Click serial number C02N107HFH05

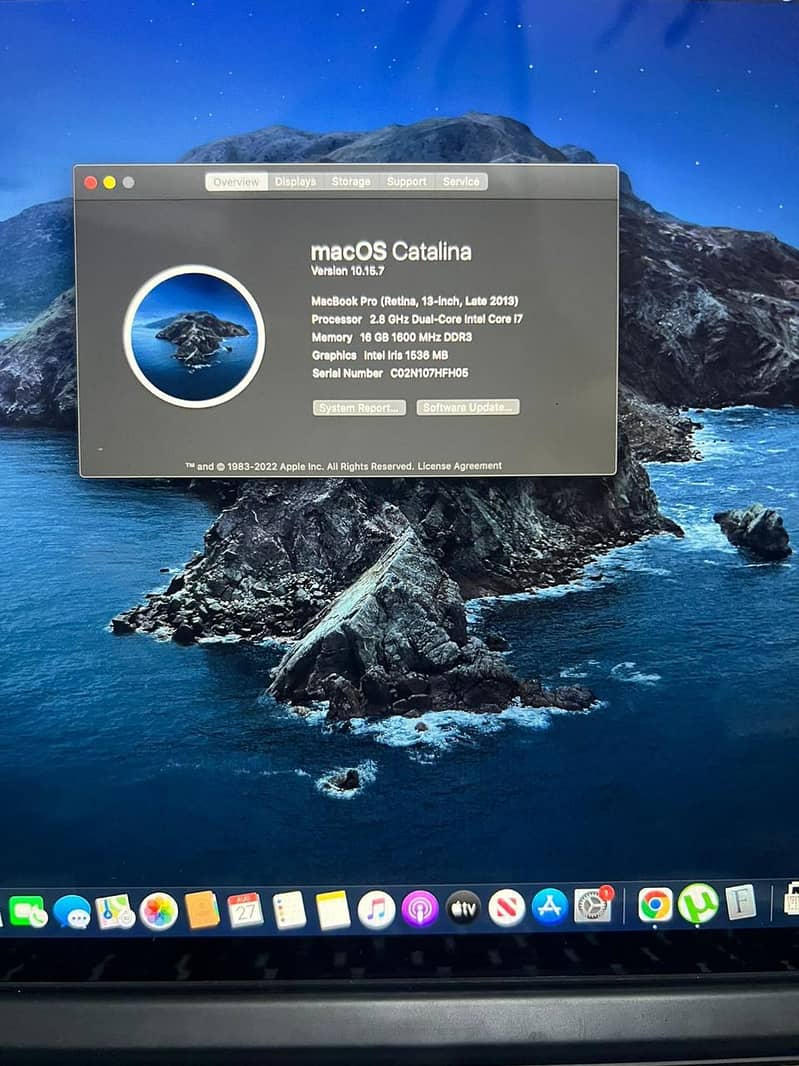tap(429, 373)
